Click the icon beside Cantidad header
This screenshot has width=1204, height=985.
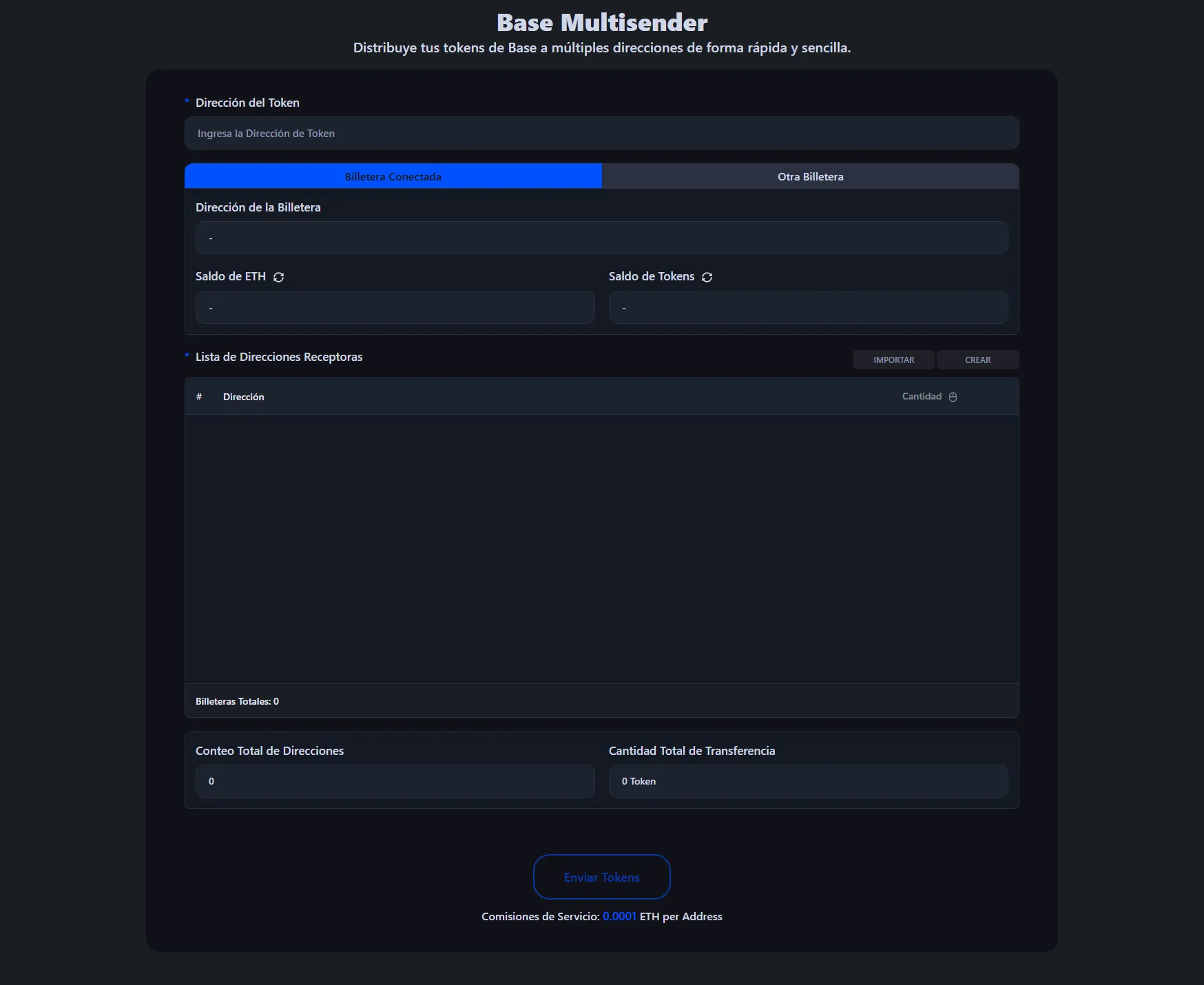click(x=953, y=397)
